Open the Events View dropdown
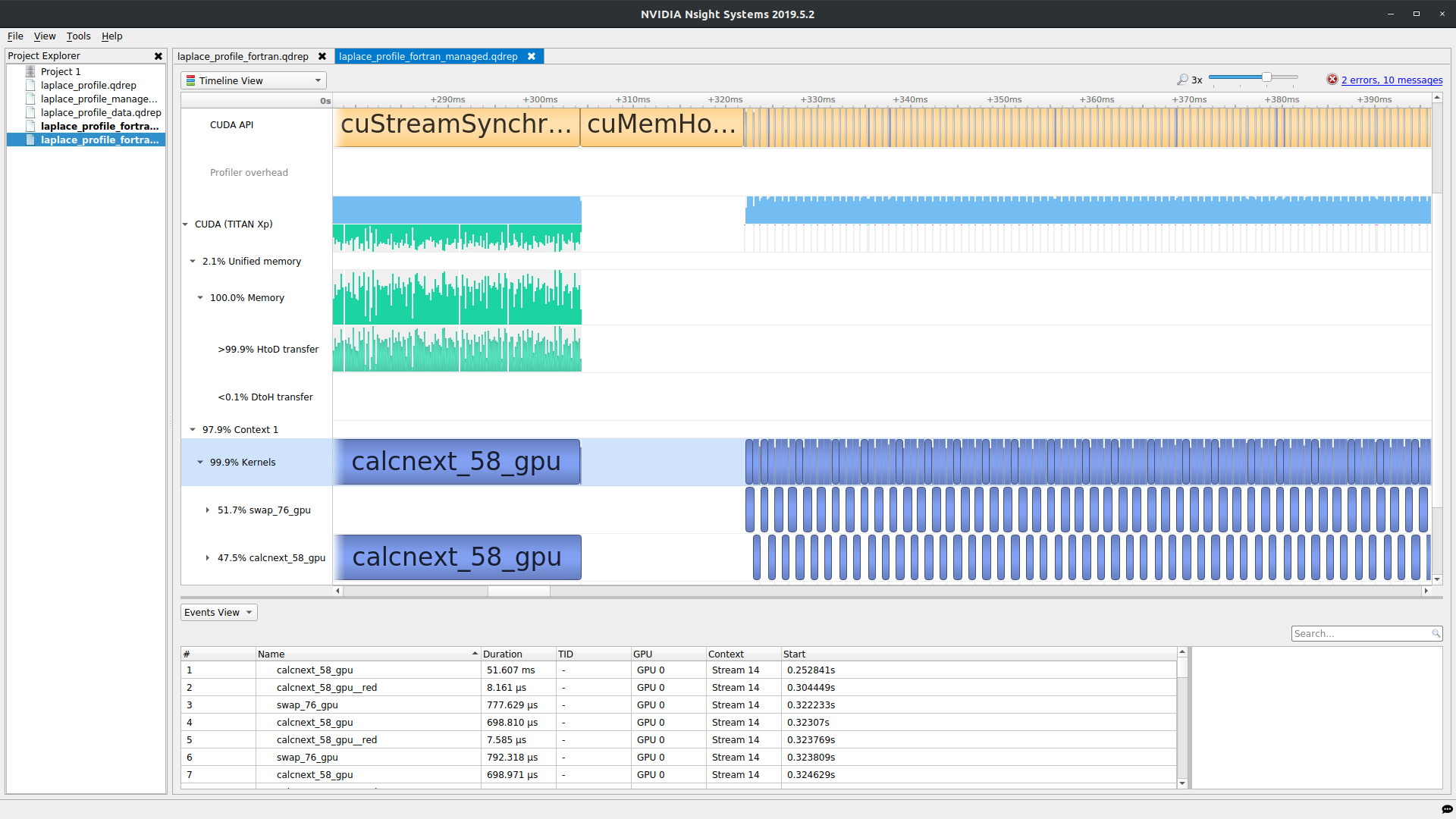1456x819 pixels. pyautogui.click(x=218, y=613)
